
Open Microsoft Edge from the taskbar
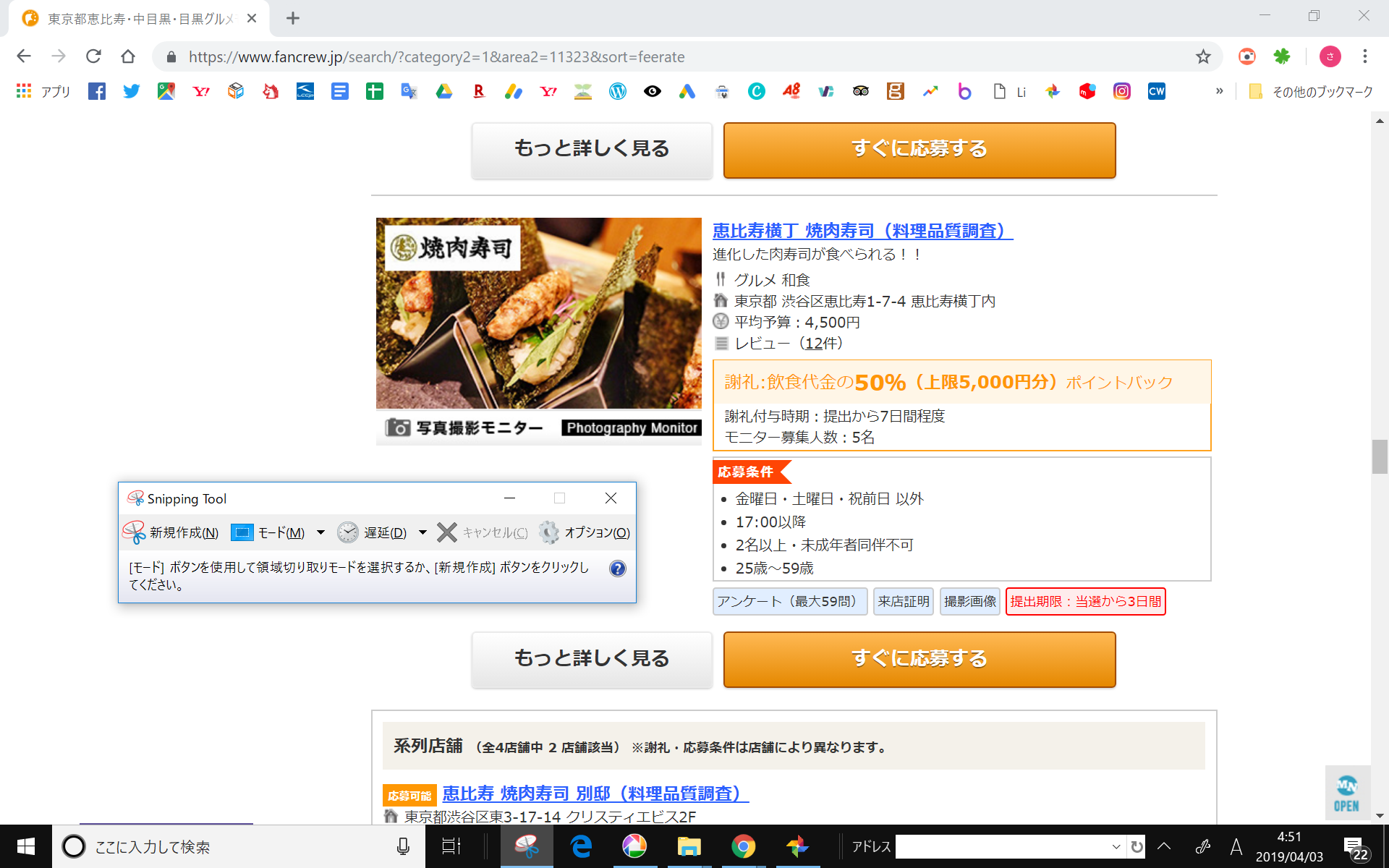click(x=581, y=846)
